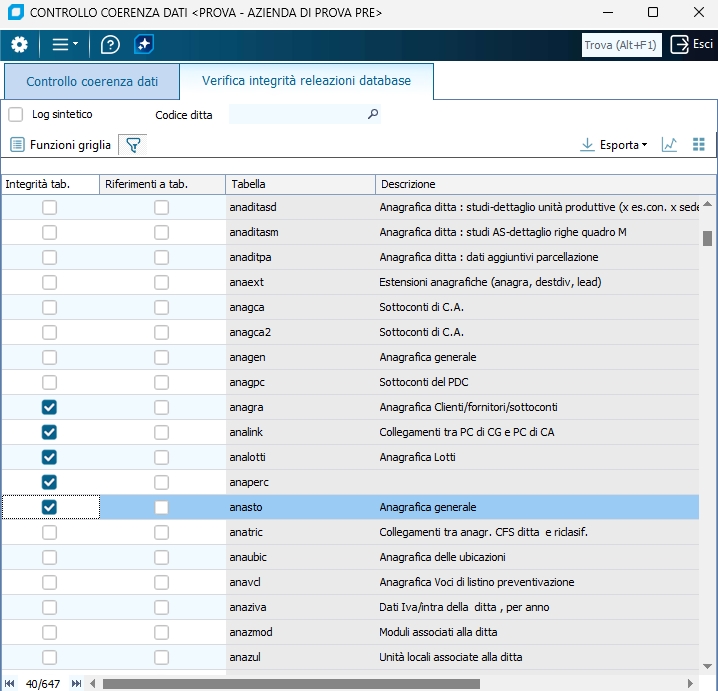
Task: Click the Tabella column header
Action: coord(300,184)
